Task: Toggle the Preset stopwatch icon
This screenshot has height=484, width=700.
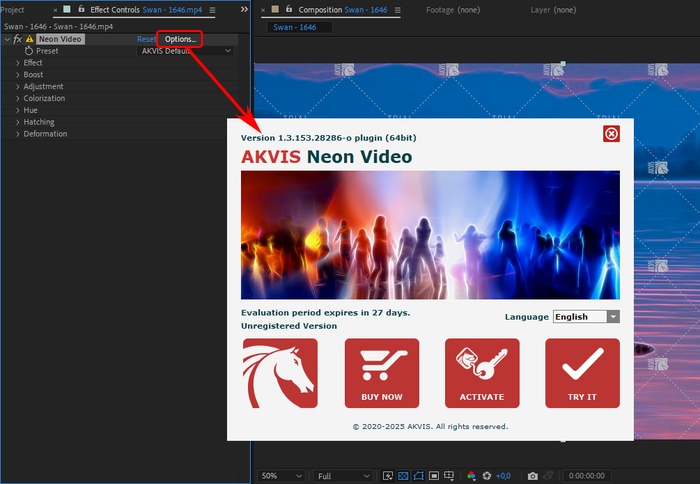Action: tap(29, 51)
